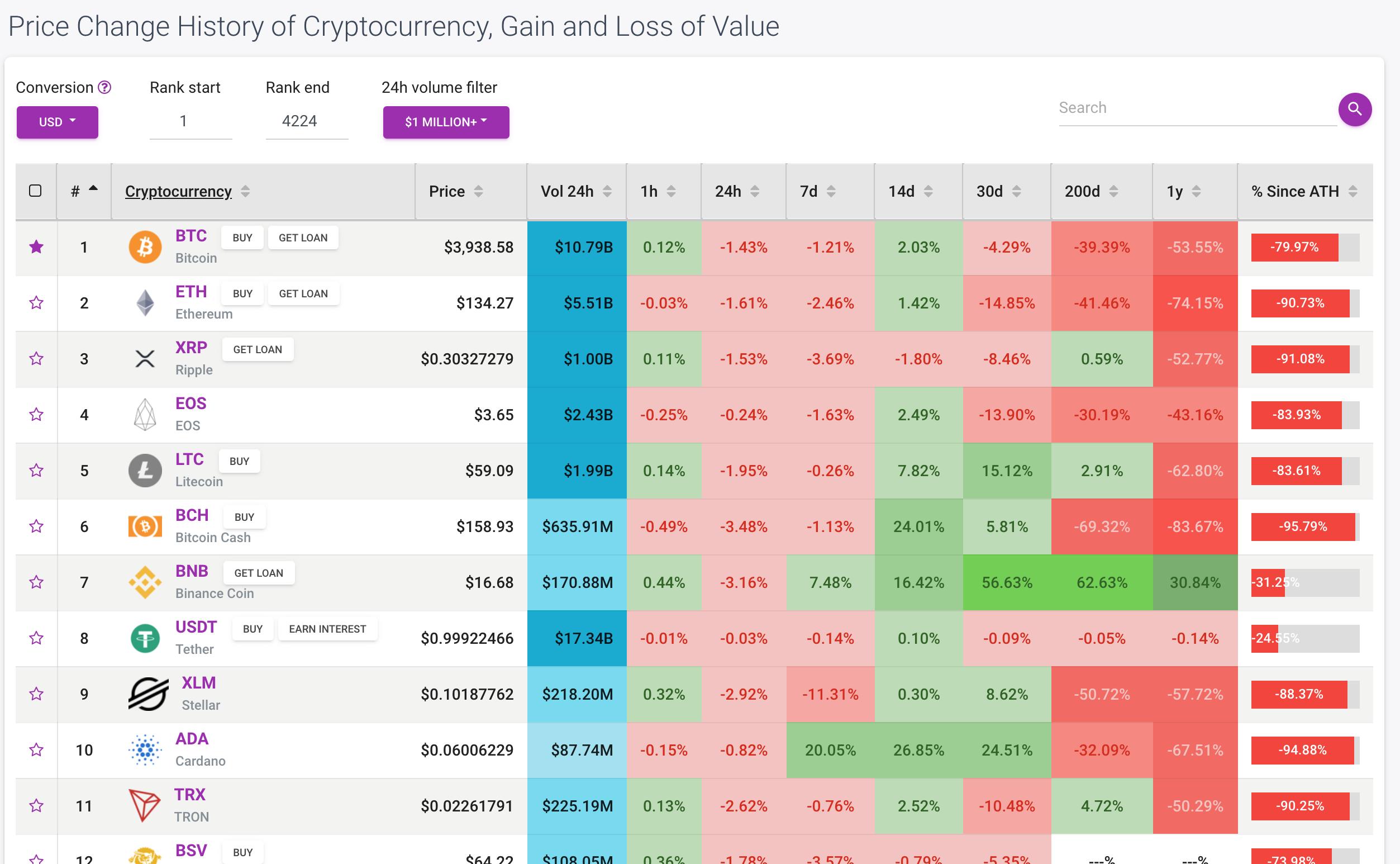Focus the Rank start input field
The height and width of the screenshot is (864, 1400).
pyautogui.click(x=191, y=122)
